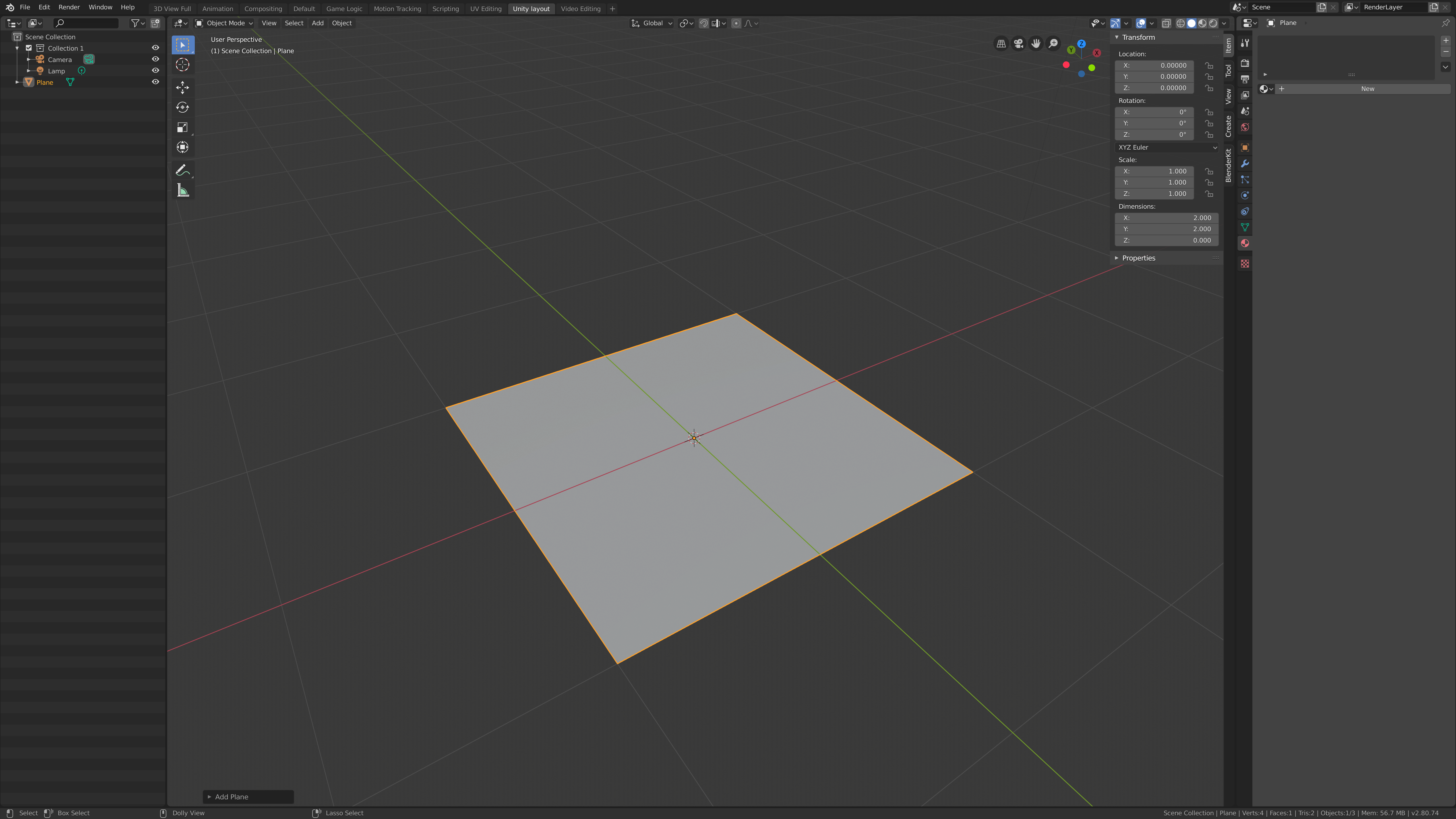This screenshot has height=819, width=1456.
Task: Select the Measure ruler tool
Action: point(183,191)
